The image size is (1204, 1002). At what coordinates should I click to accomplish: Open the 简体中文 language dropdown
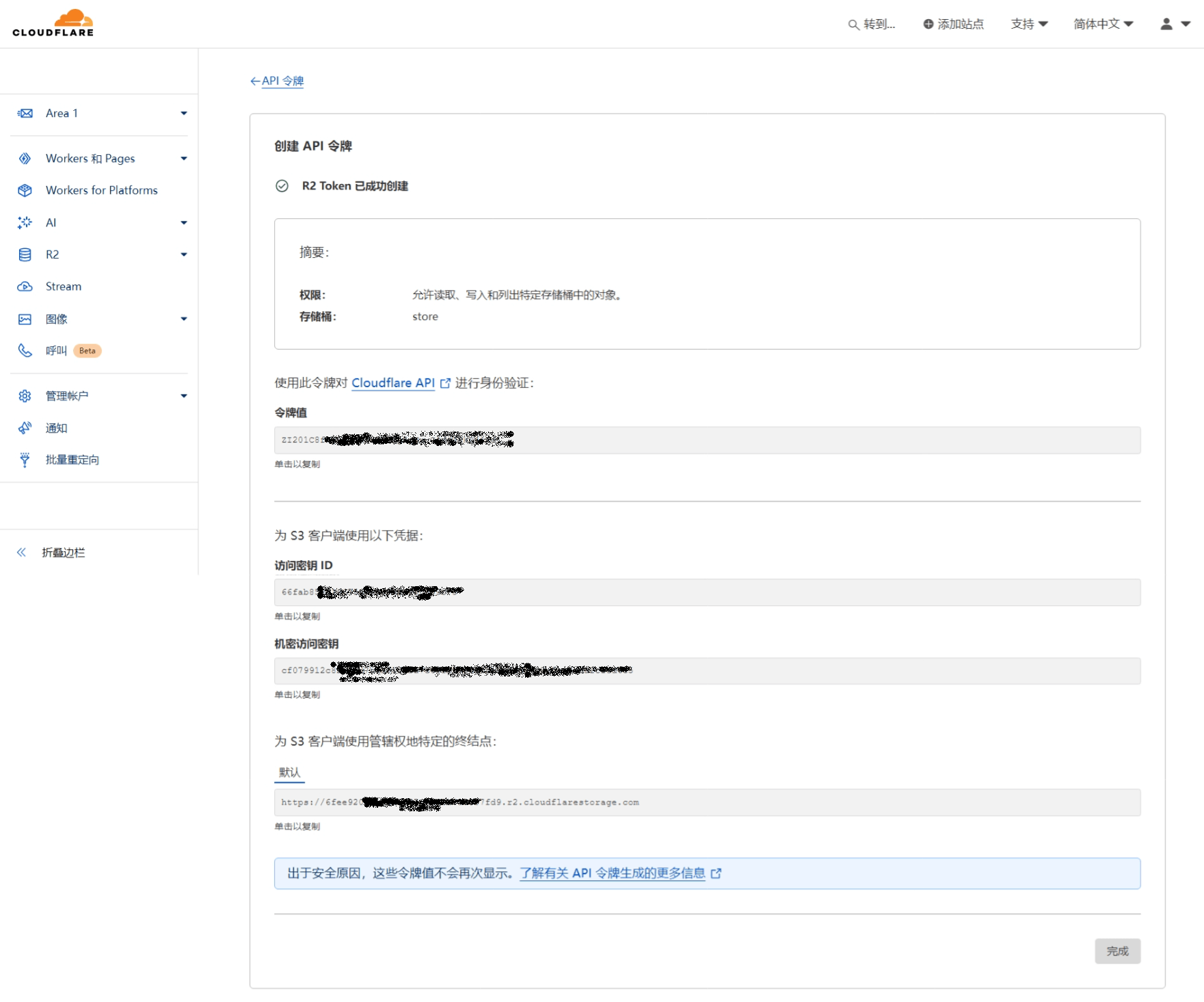pyautogui.click(x=1103, y=24)
